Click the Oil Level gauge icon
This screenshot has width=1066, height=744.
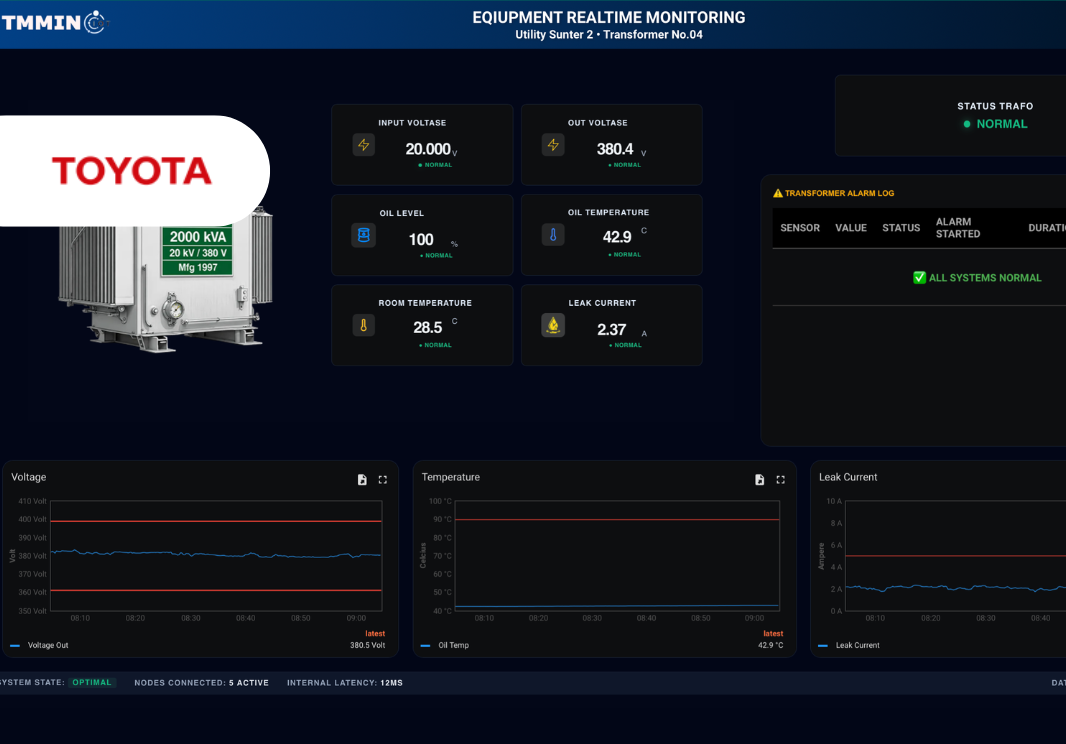[x=364, y=235]
